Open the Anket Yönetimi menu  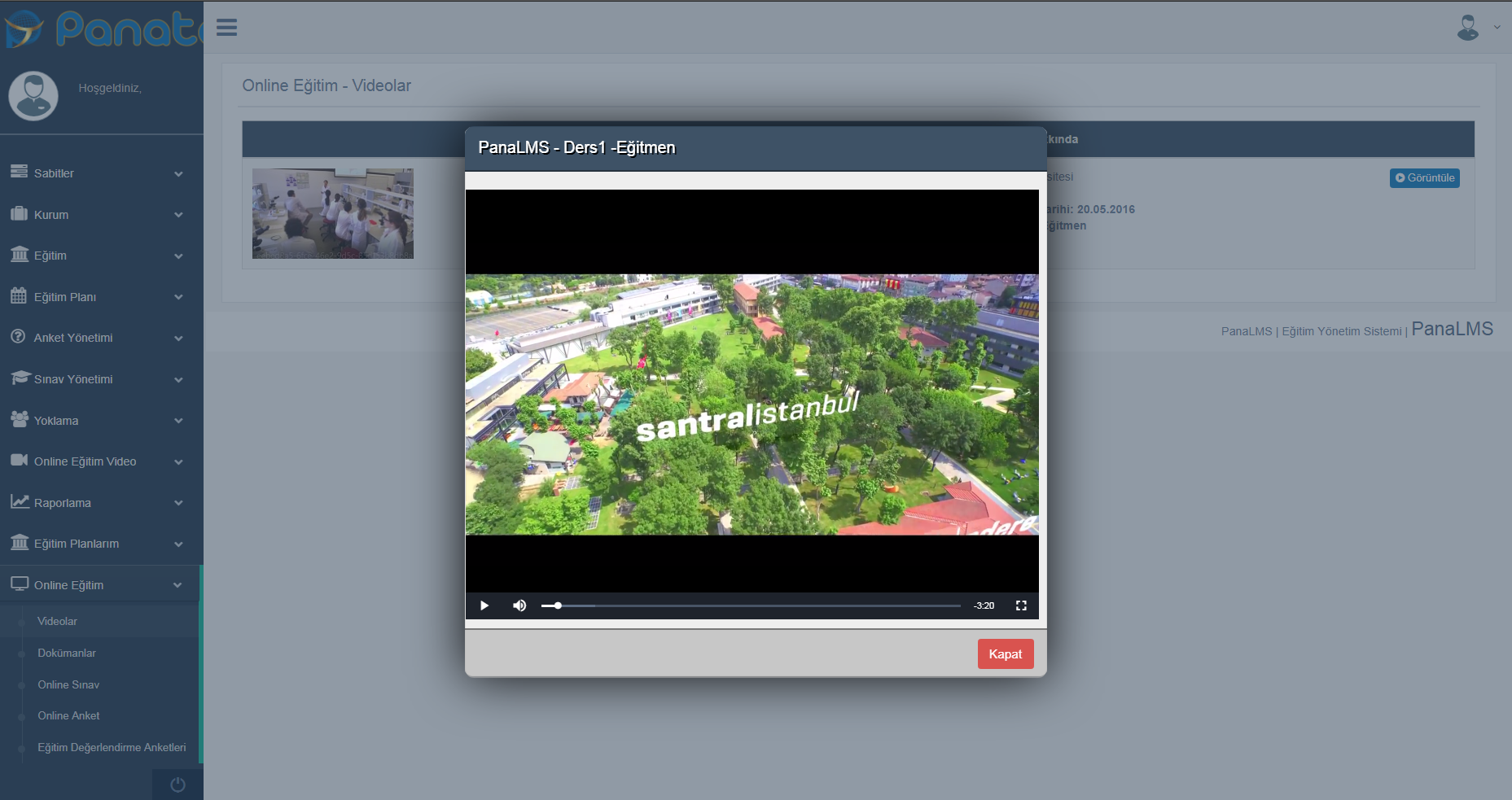click(73, 338)
